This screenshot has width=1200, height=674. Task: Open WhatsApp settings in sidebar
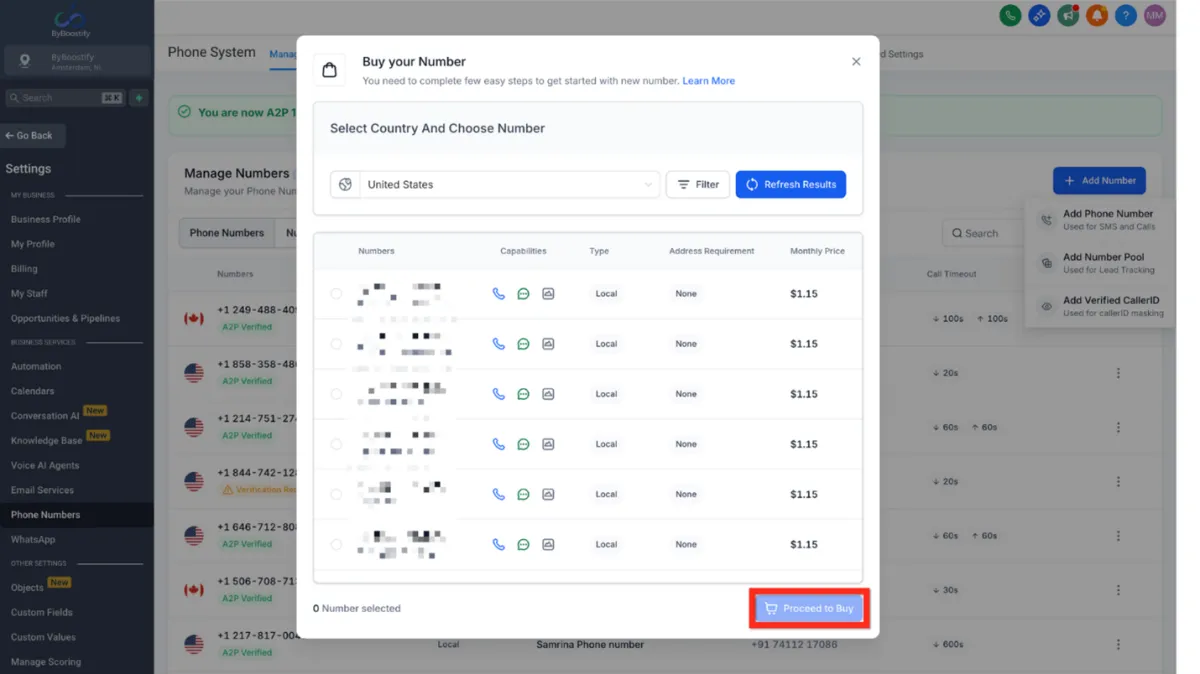click(33, 540)
